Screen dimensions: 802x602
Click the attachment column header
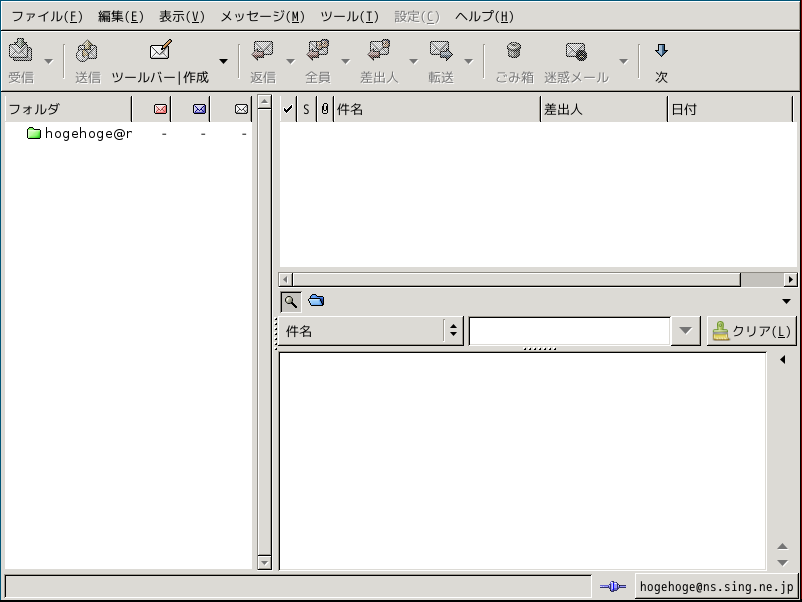[325, 109]
